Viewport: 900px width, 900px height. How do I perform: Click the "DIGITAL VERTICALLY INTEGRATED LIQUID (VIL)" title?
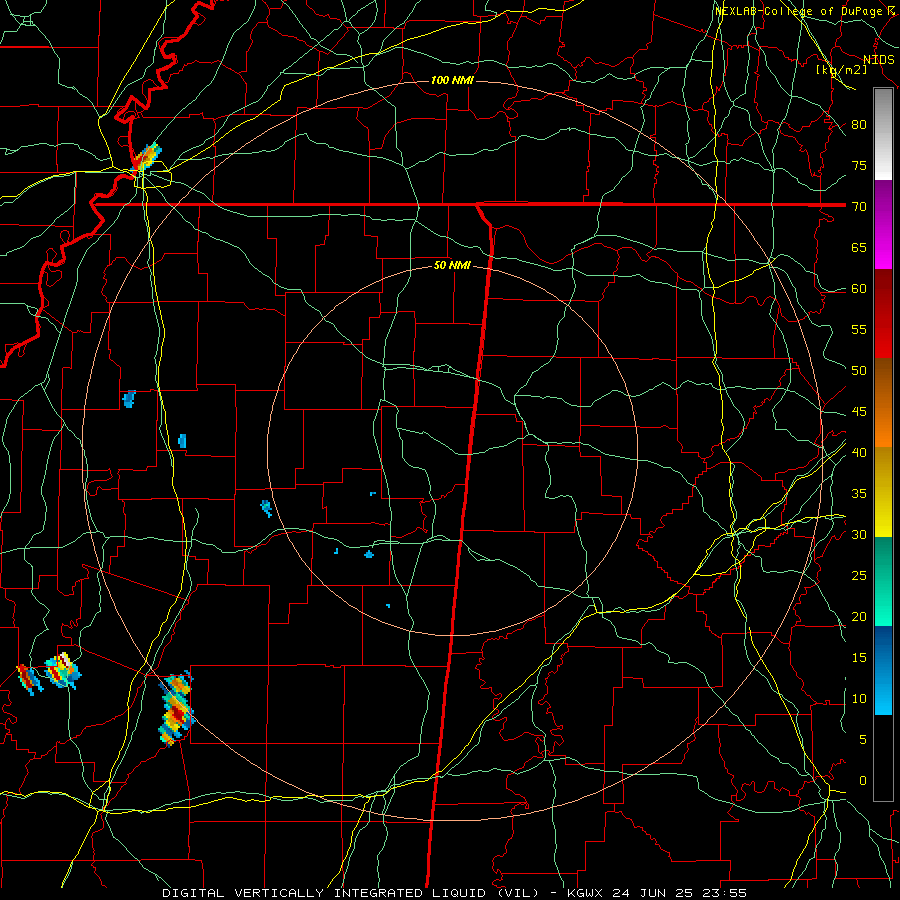click(350, 893)
